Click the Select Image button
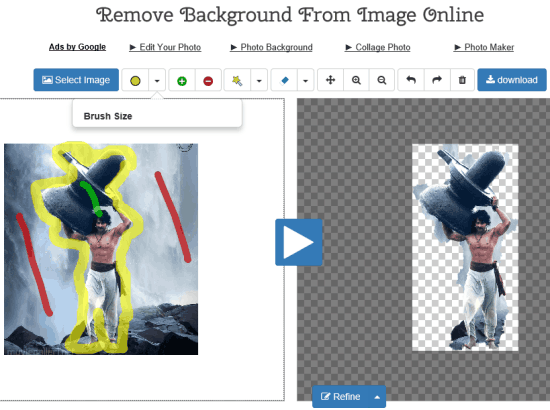Viewport: 550px width, 410px height. 76,80
